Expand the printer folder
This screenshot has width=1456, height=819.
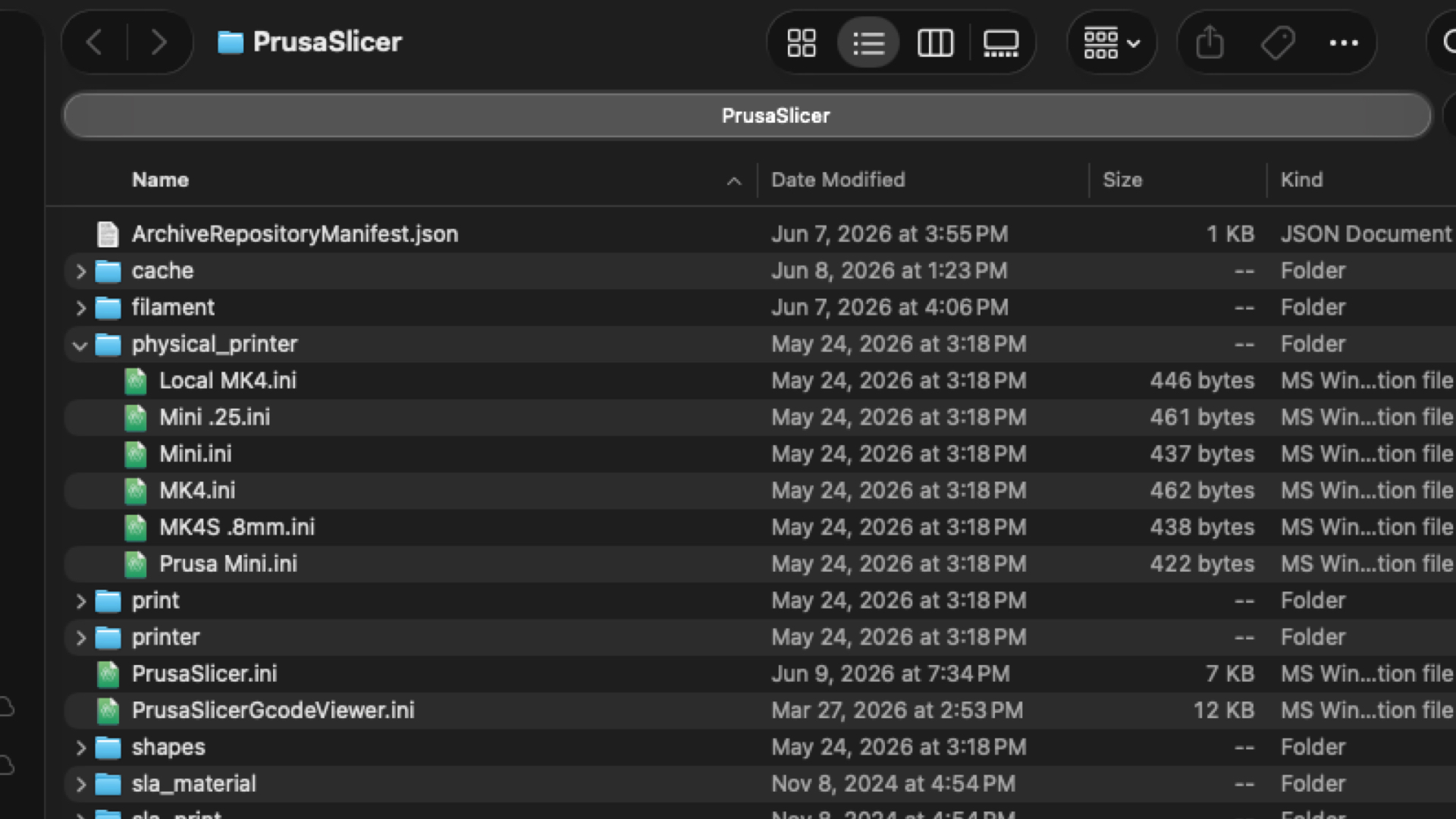pos(80,638)
